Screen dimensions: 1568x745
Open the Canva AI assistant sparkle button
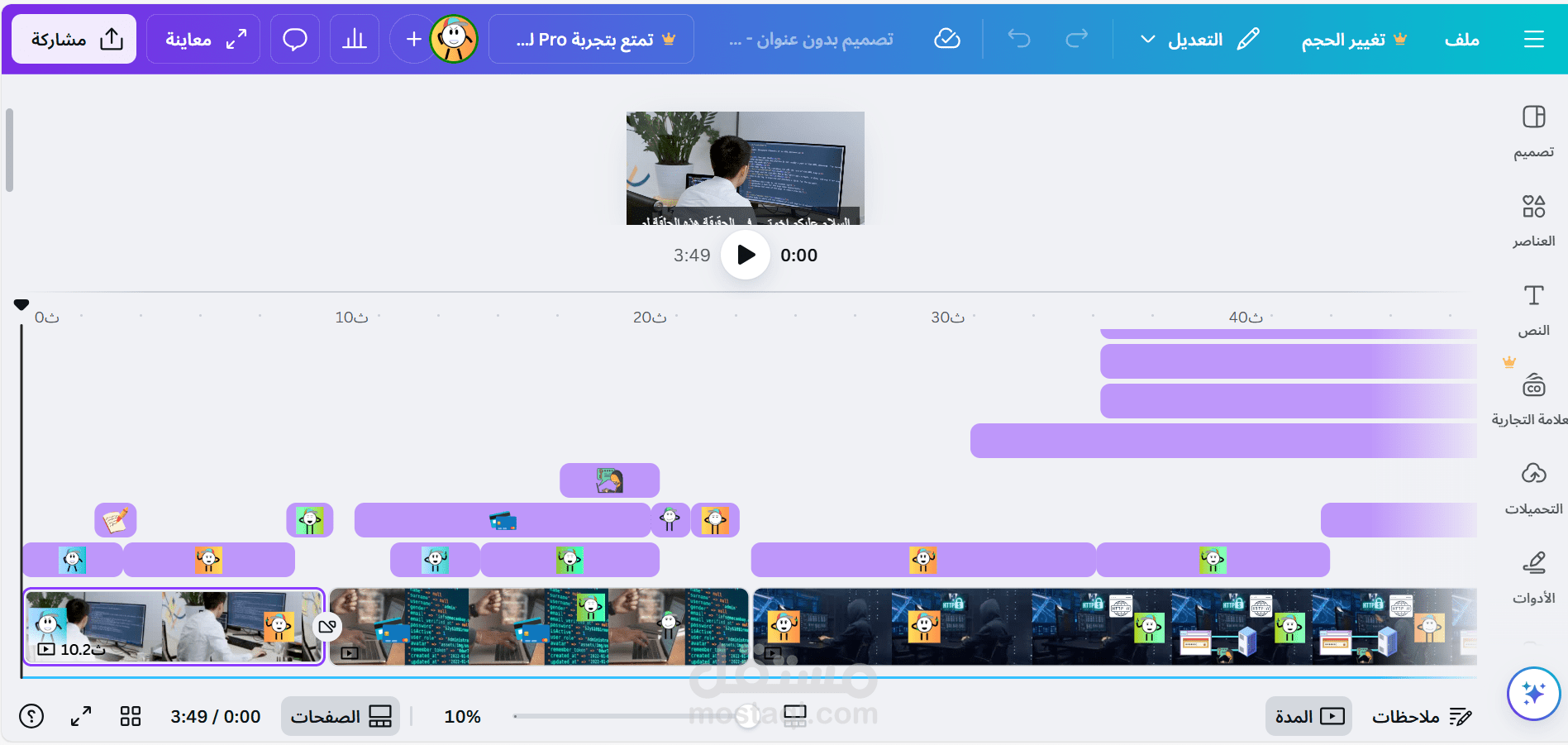(1533, 693)
